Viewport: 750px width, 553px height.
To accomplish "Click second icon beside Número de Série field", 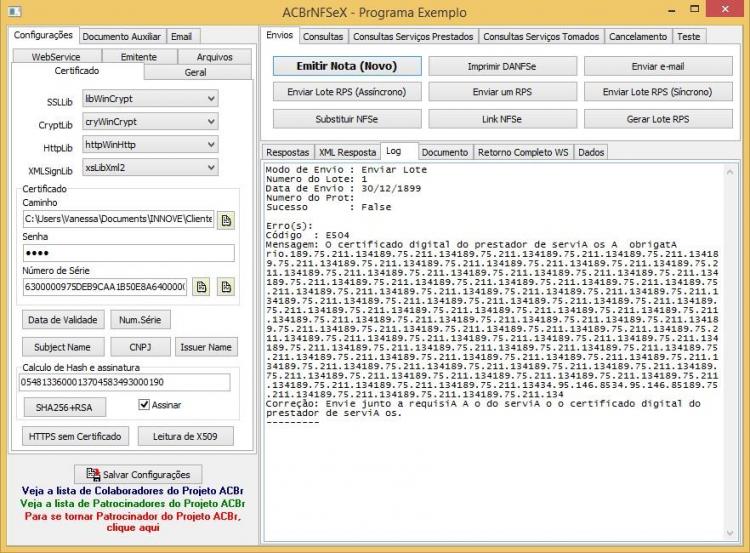I will point(226,287).
